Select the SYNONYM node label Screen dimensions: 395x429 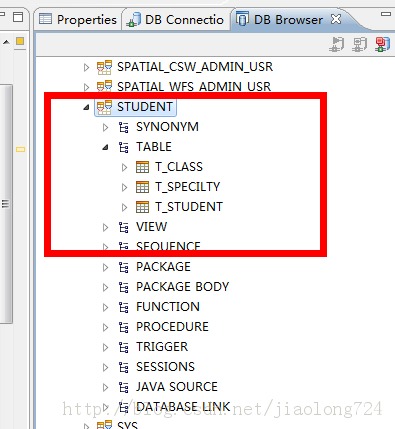(x=167, y=127)
